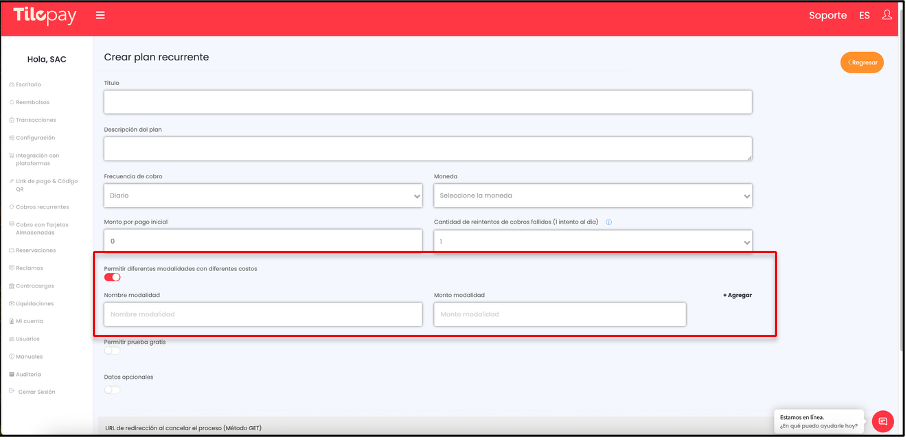Open the live chat bubble icon
The height and width of the screenshot is (440, 906).
click(882, 421)
